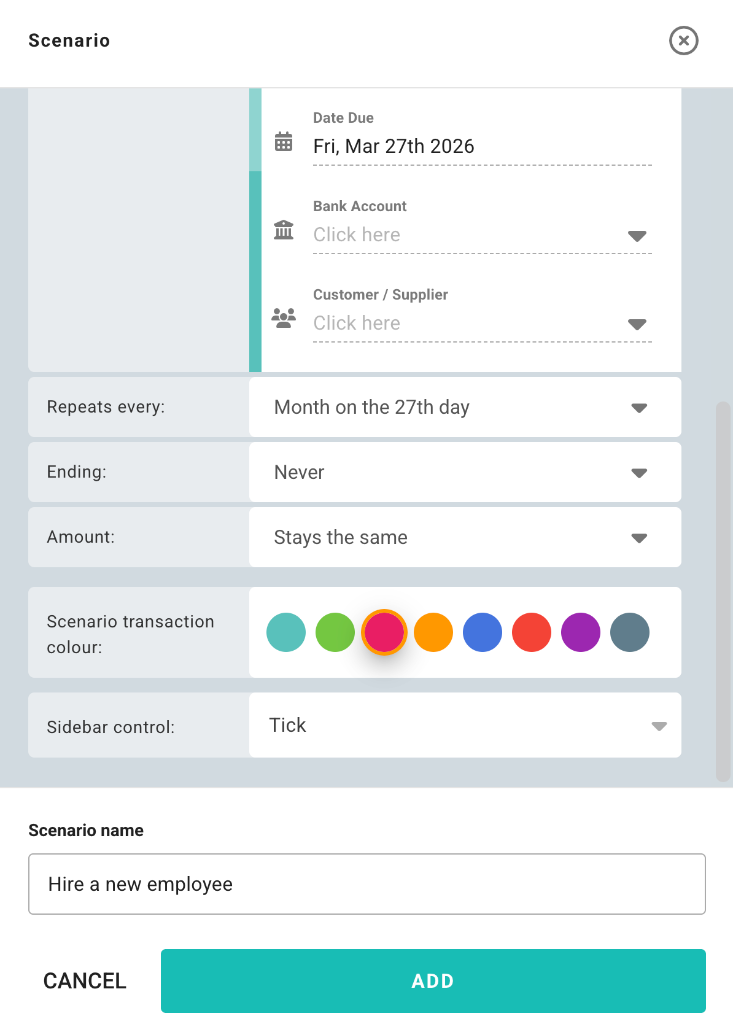733x1024 pixels.
Task: Change the Ending option from Never
Action: (x=464, y=472)
